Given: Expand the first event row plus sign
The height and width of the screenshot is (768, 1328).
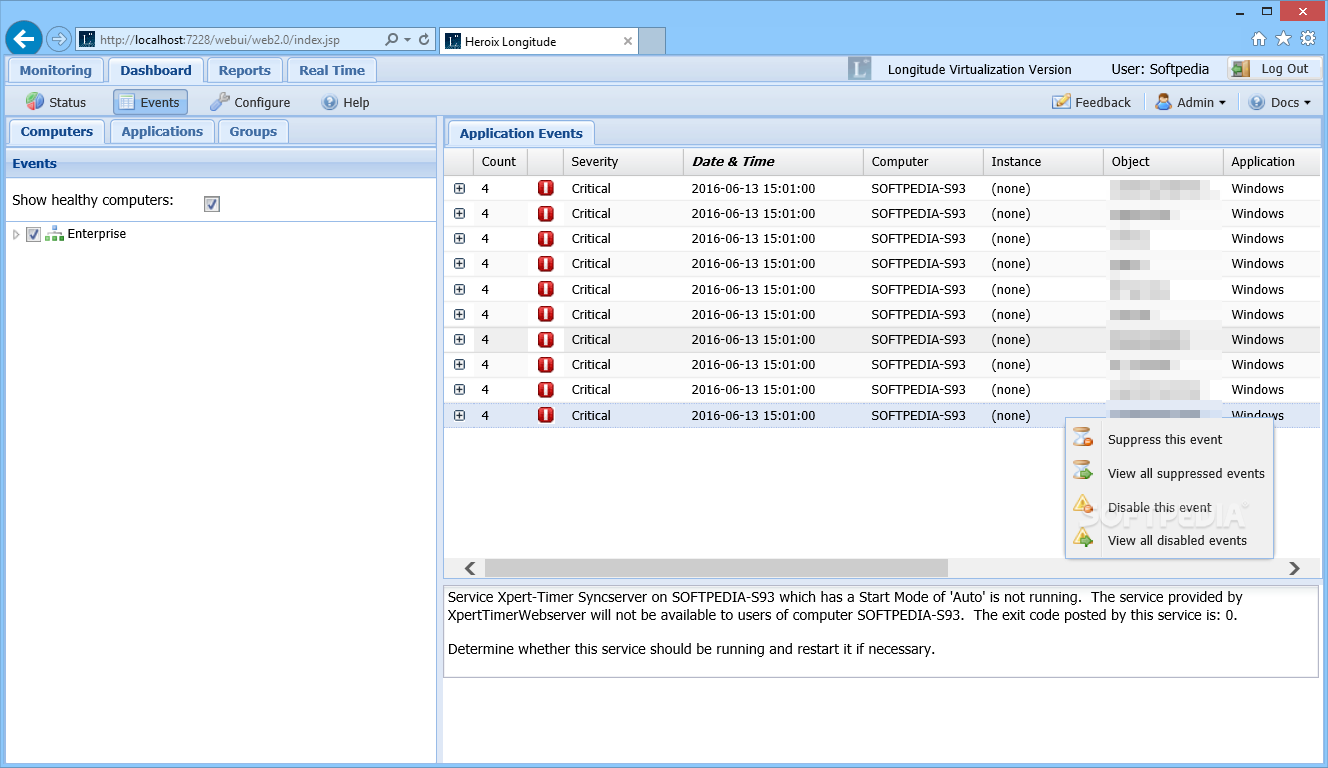Looking at the screenshot, I should click(x=459, y=188).
